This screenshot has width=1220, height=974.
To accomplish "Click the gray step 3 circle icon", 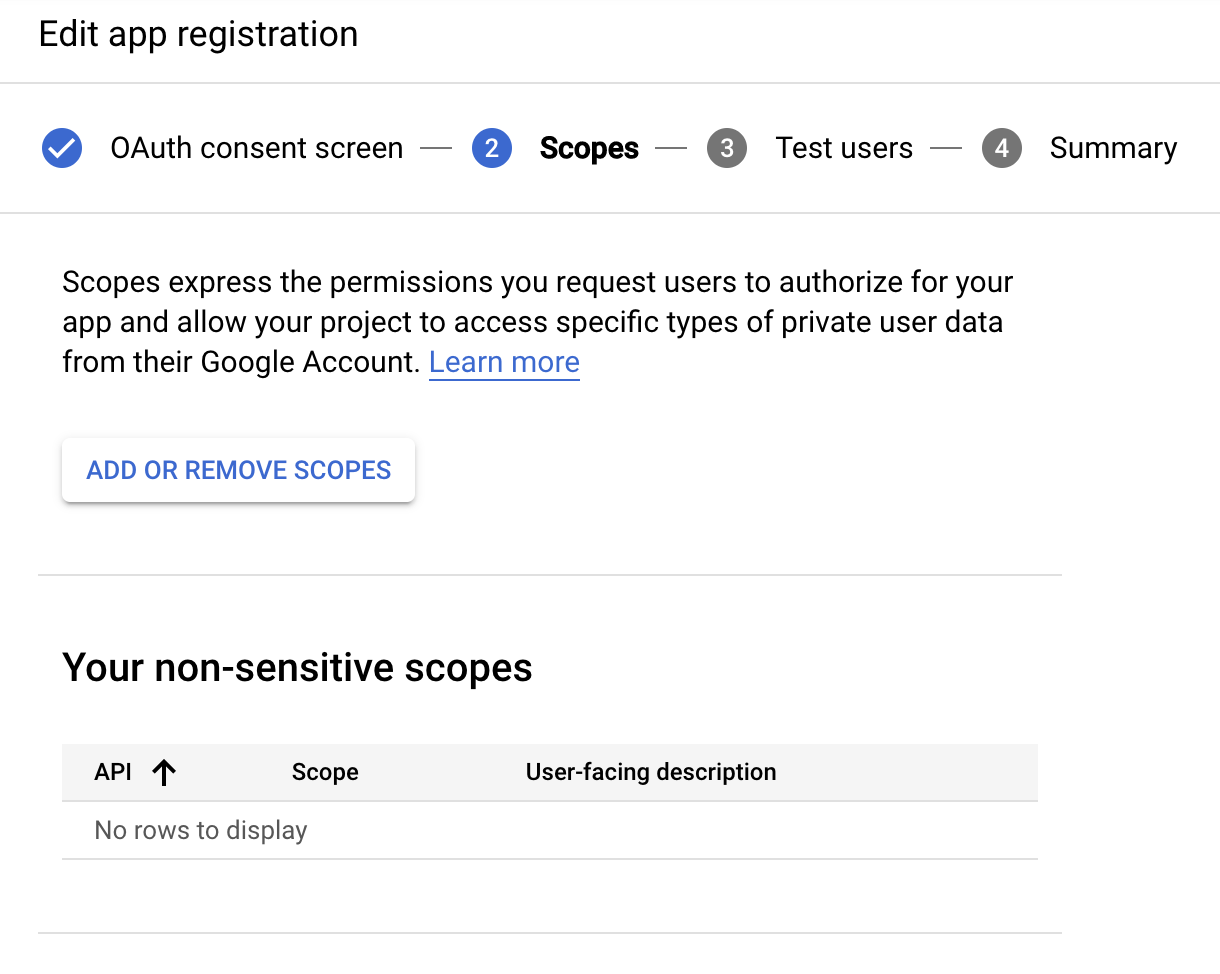I will pyautogui.click(x=727, y=147).
